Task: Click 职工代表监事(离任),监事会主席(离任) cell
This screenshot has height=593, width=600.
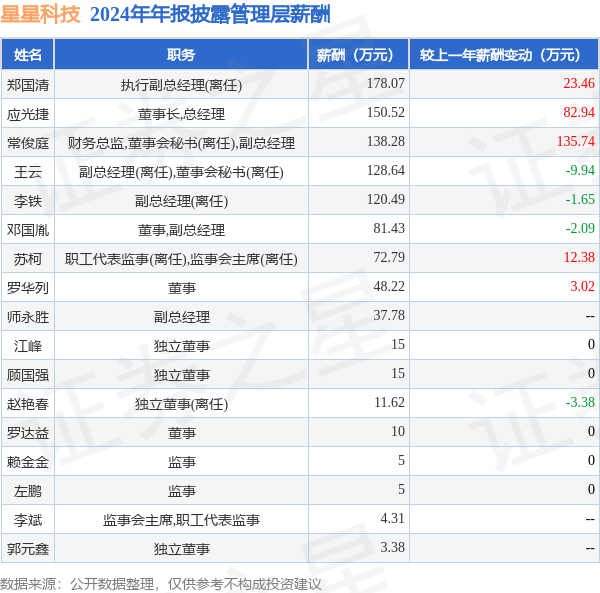Action: tap(181, 259)
